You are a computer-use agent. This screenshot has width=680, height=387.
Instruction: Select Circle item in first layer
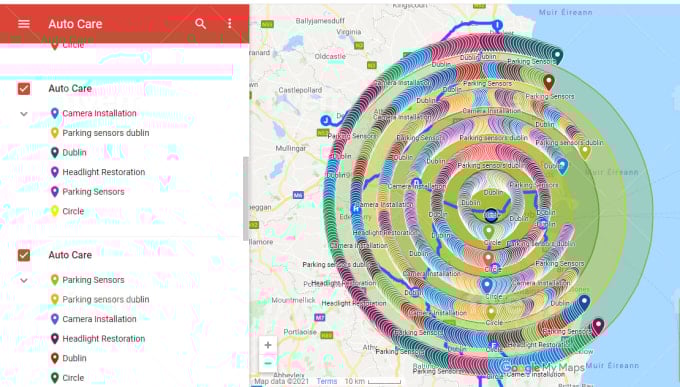click(x=73, y=211)
